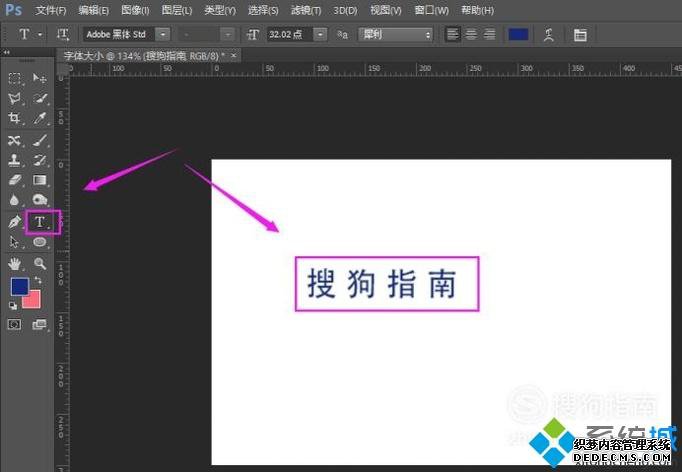The height and width of the screenshot is (472, 682).
Task: Swap foreground and background colors
Action: (38, 281)
